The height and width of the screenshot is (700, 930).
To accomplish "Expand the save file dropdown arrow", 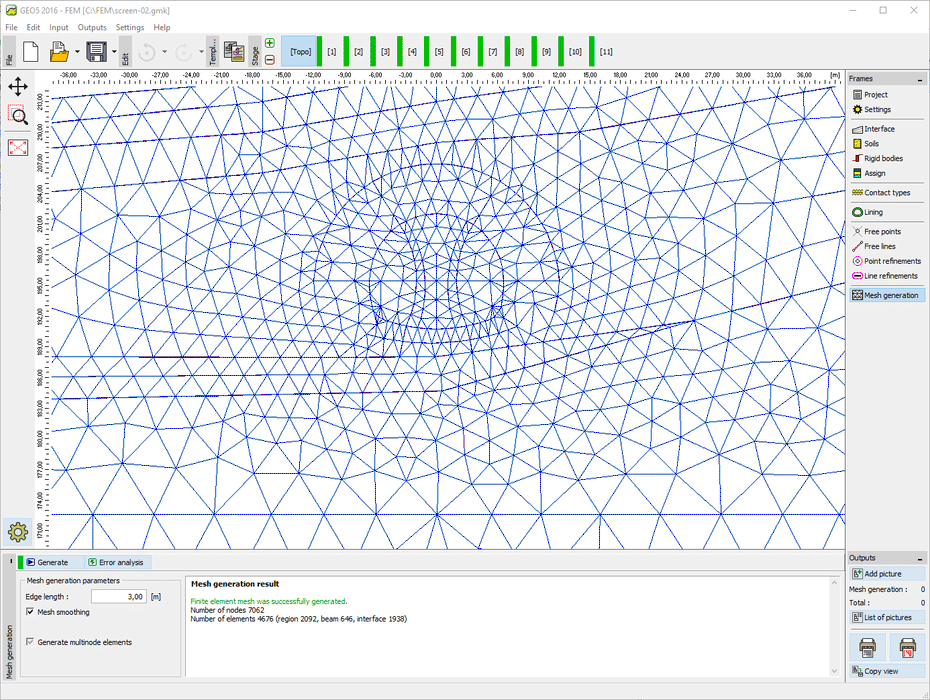I will point(114,52).
